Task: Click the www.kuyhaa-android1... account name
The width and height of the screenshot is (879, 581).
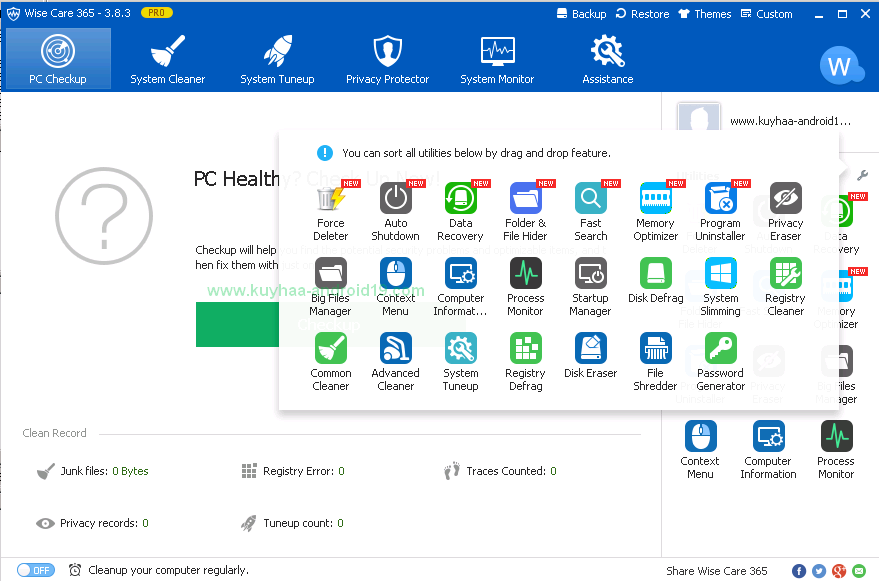Action: (790, 121)
